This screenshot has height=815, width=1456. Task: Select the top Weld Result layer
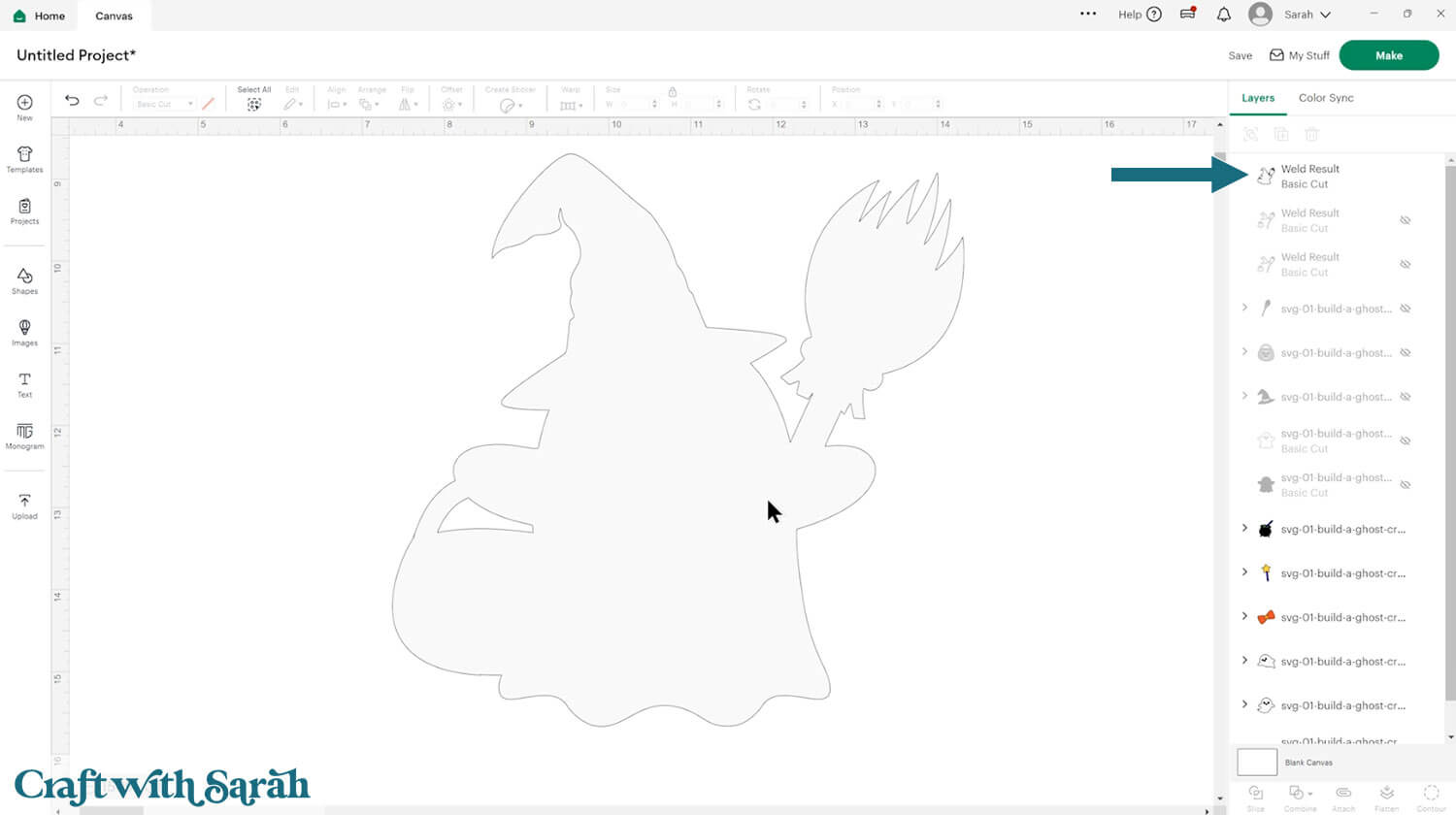click(1310, 176)
